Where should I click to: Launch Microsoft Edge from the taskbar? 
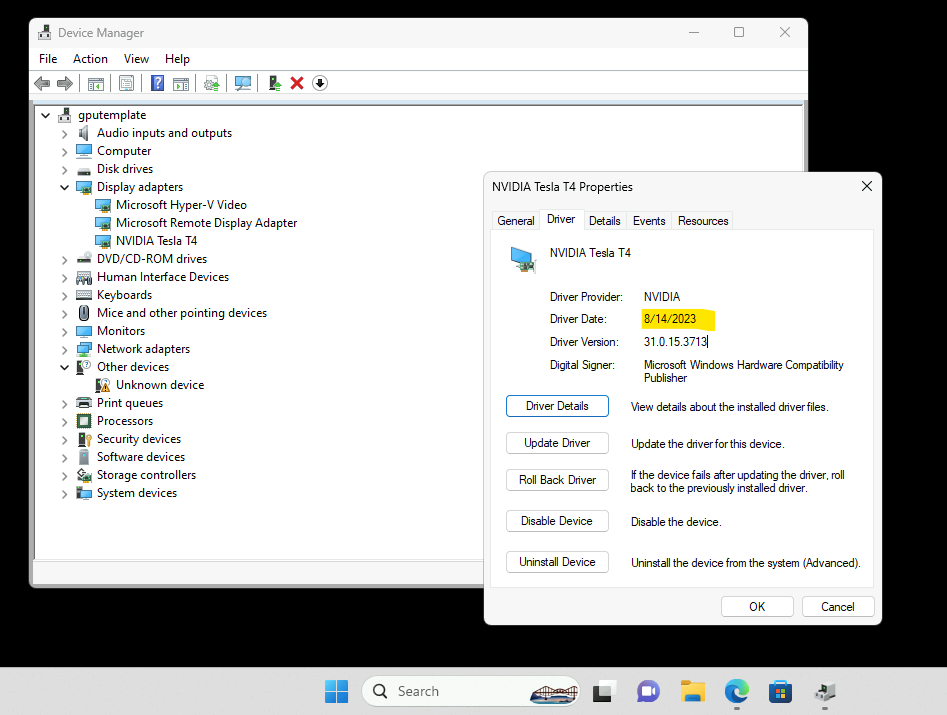pos(737,691)
